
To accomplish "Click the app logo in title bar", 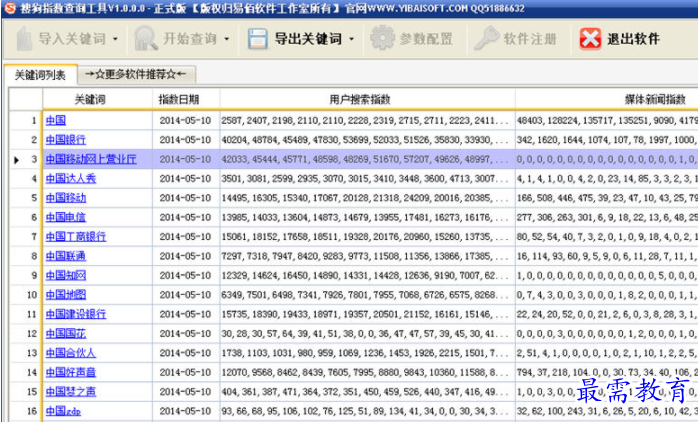I will [9, 9].
